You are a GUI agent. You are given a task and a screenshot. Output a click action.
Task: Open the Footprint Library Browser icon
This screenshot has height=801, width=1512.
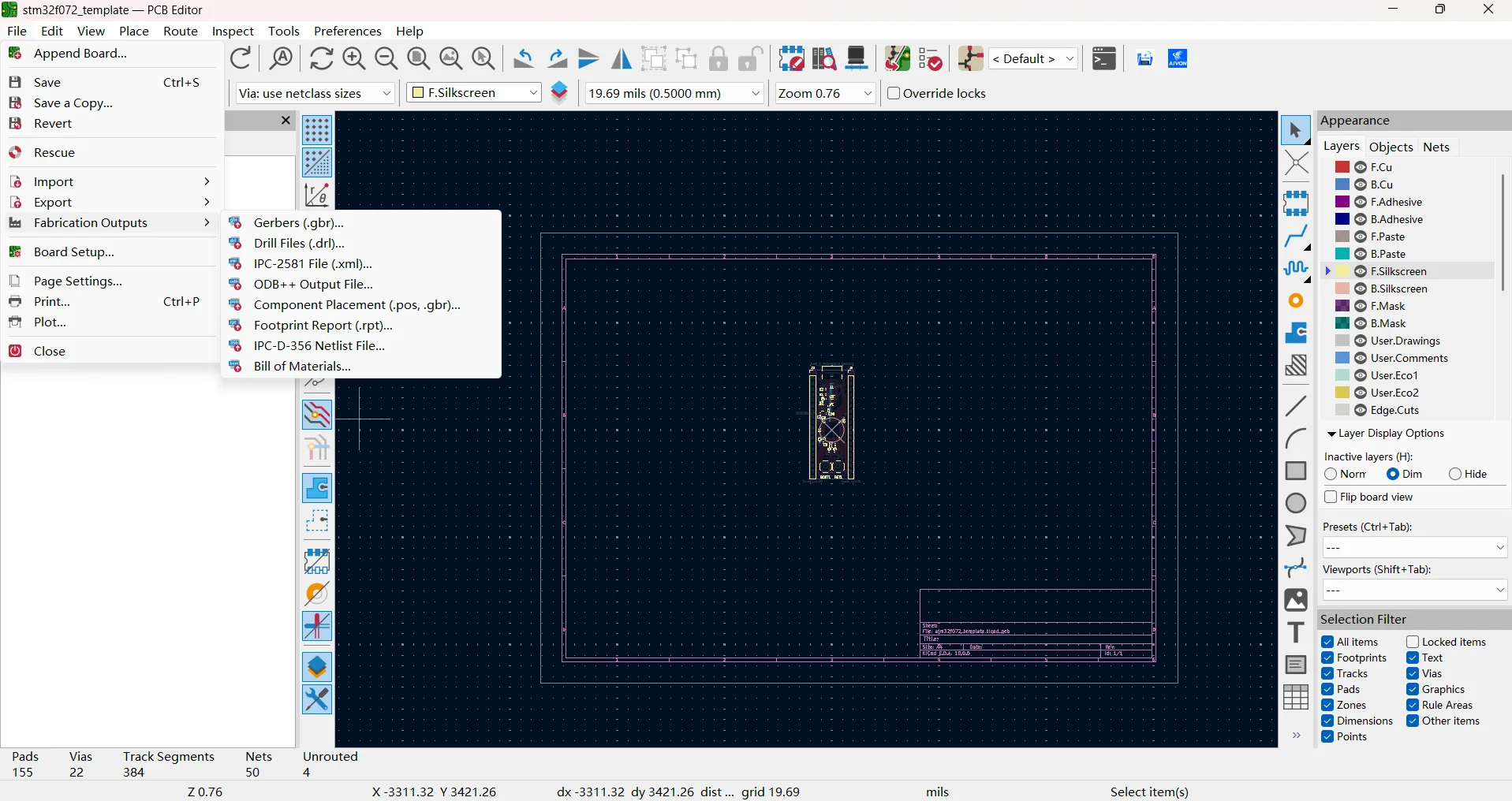click(x=824, y=58)
